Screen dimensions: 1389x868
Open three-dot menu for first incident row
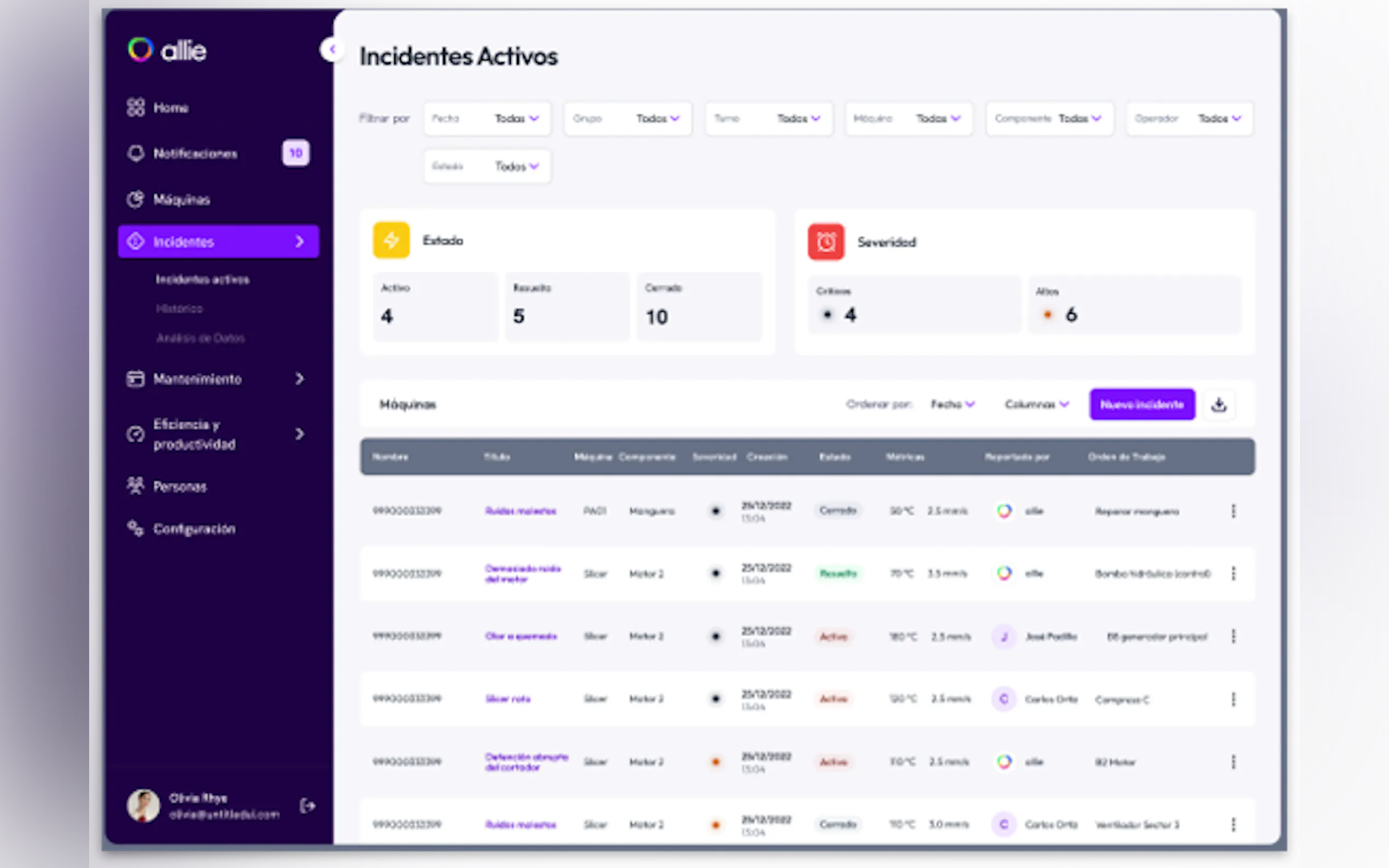1233,511
